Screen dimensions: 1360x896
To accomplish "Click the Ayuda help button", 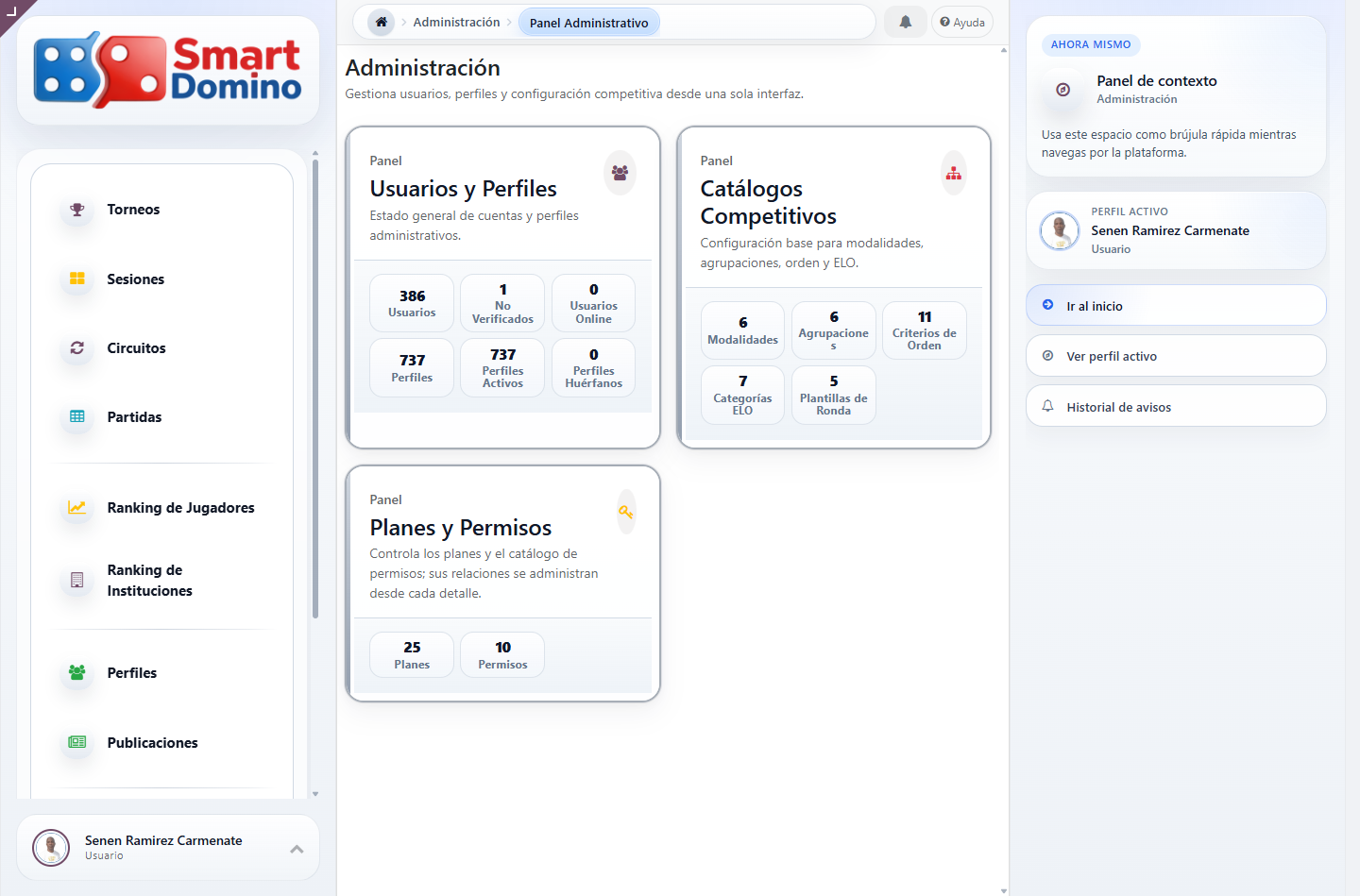I will pos(962,22).
